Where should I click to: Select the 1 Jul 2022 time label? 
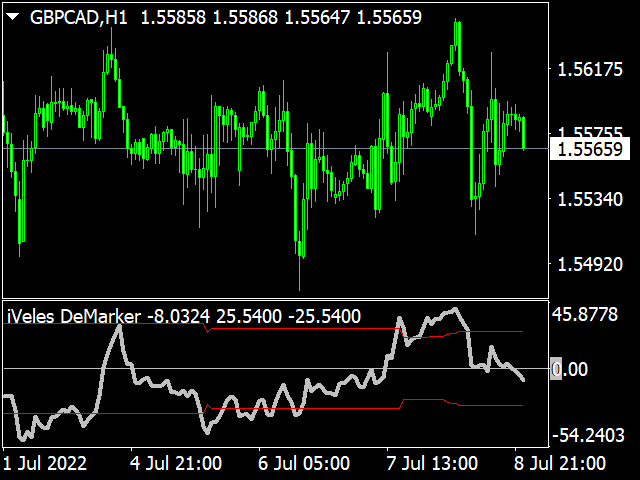pyautogui.click(x=45, y=464)
